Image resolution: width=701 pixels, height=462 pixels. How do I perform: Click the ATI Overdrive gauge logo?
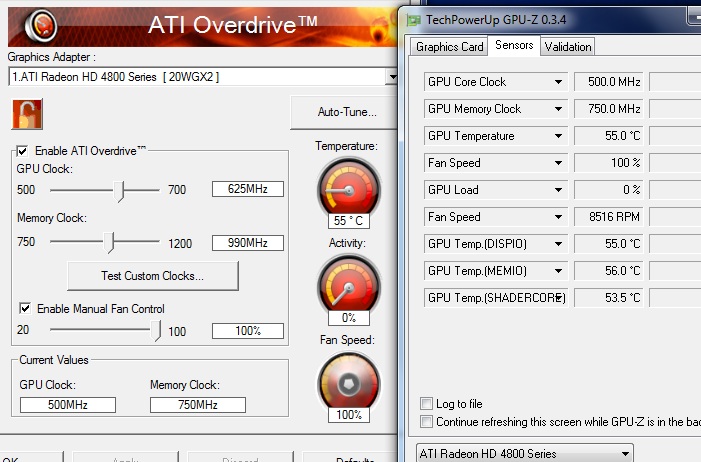pyautogui.click(x=41, y=25)
